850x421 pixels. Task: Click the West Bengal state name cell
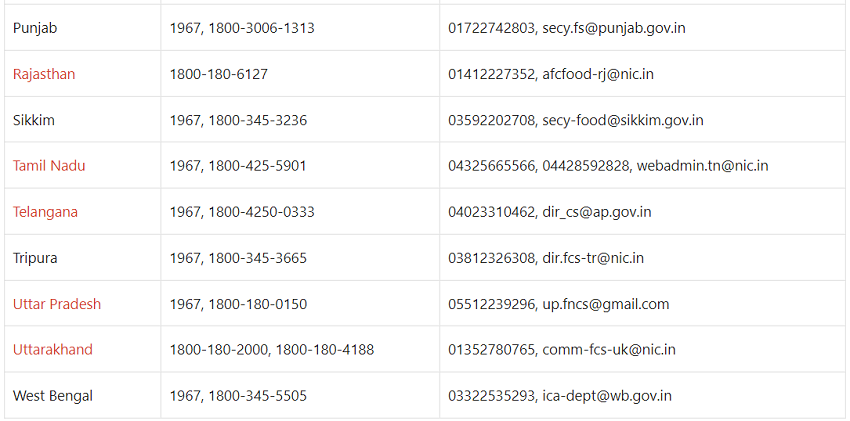pos(53,396)
